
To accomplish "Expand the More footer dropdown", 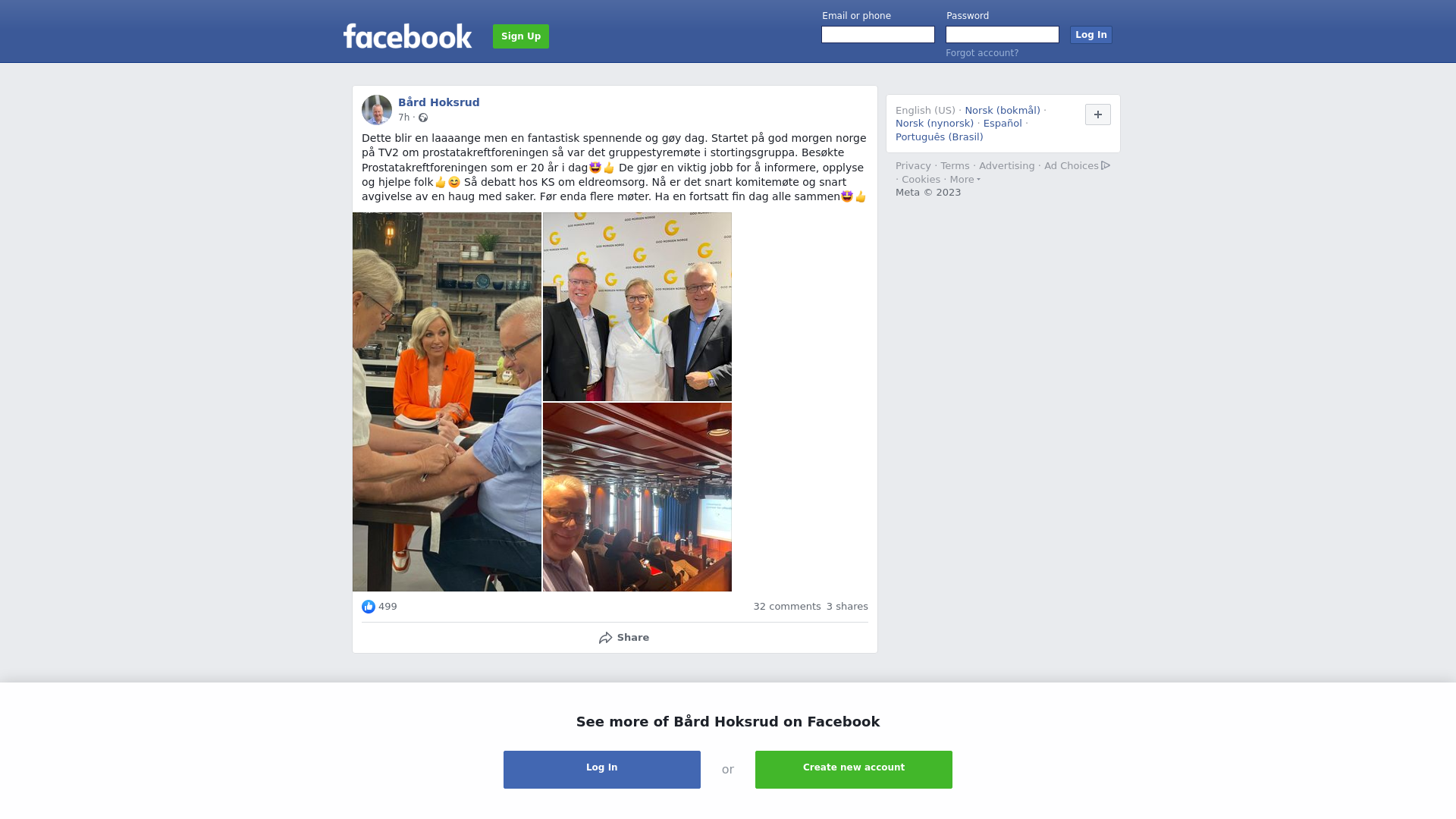I will (965, 180).
